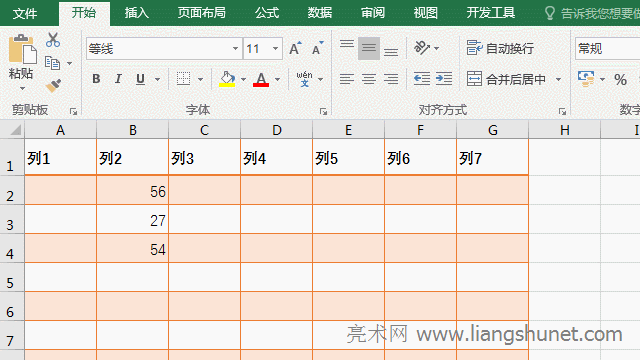Center text horizontally
Viewport: 640px width, 360px height.
coord(369,79)
